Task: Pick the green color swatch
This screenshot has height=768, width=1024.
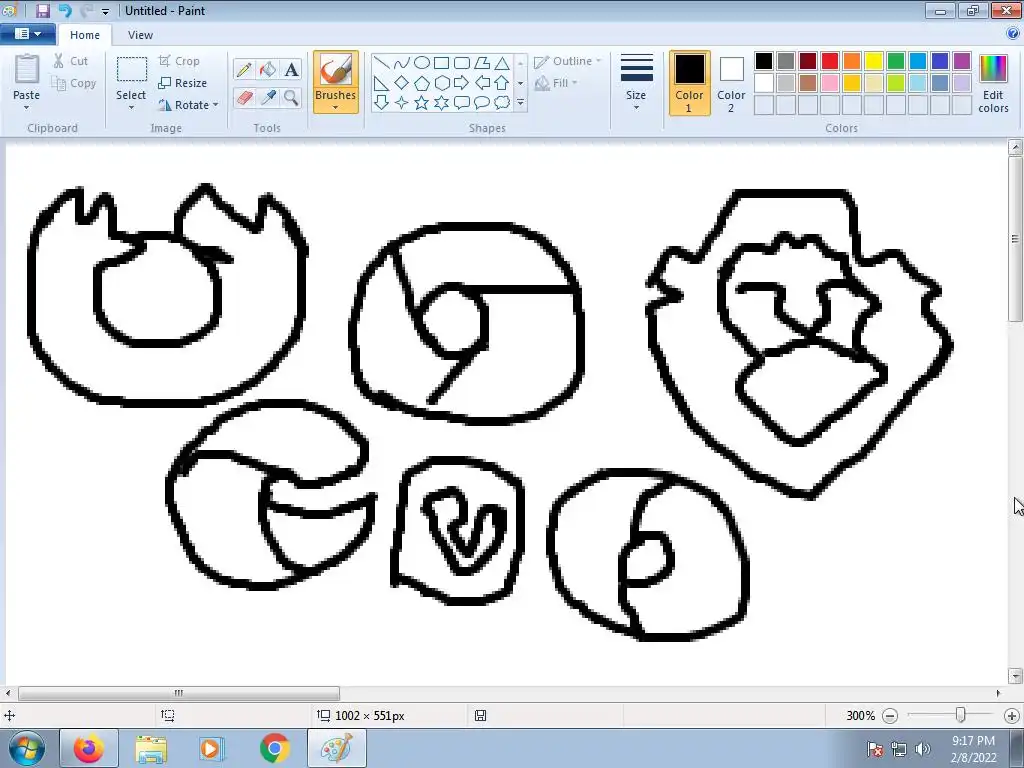Action: [896, 61]
